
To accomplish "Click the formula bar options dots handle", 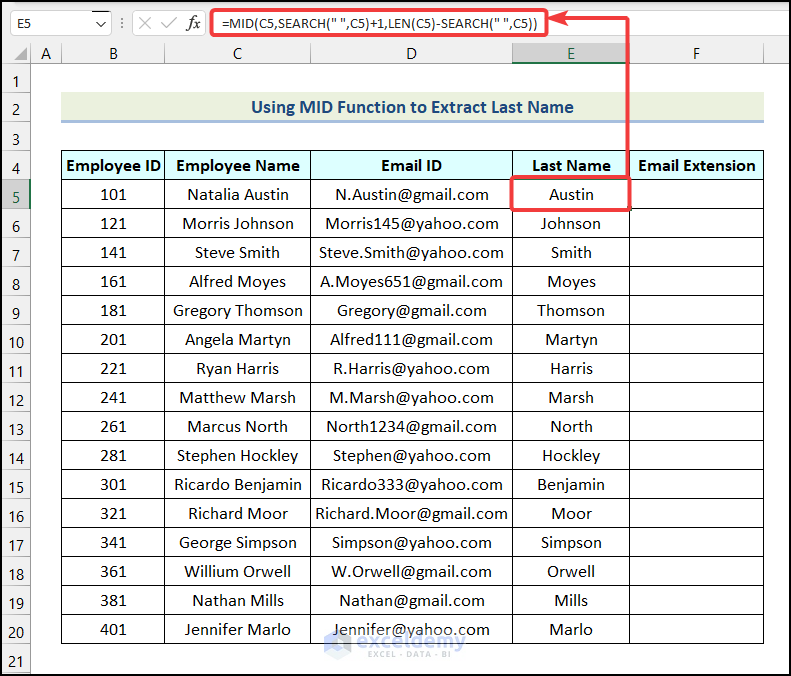I will click(x=122, y=23).
